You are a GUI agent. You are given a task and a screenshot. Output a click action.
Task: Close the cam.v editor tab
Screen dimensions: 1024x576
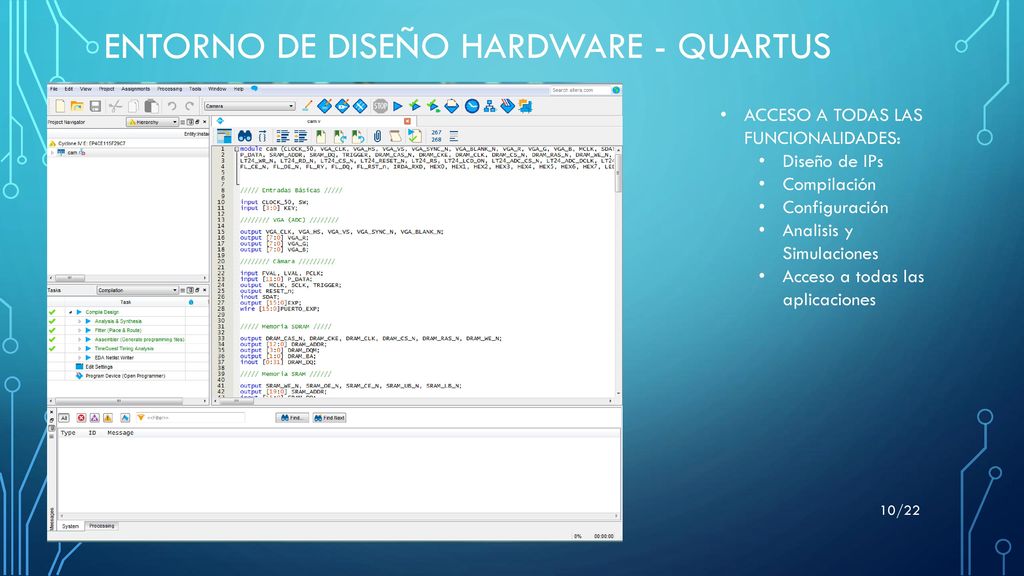point(408,121)
